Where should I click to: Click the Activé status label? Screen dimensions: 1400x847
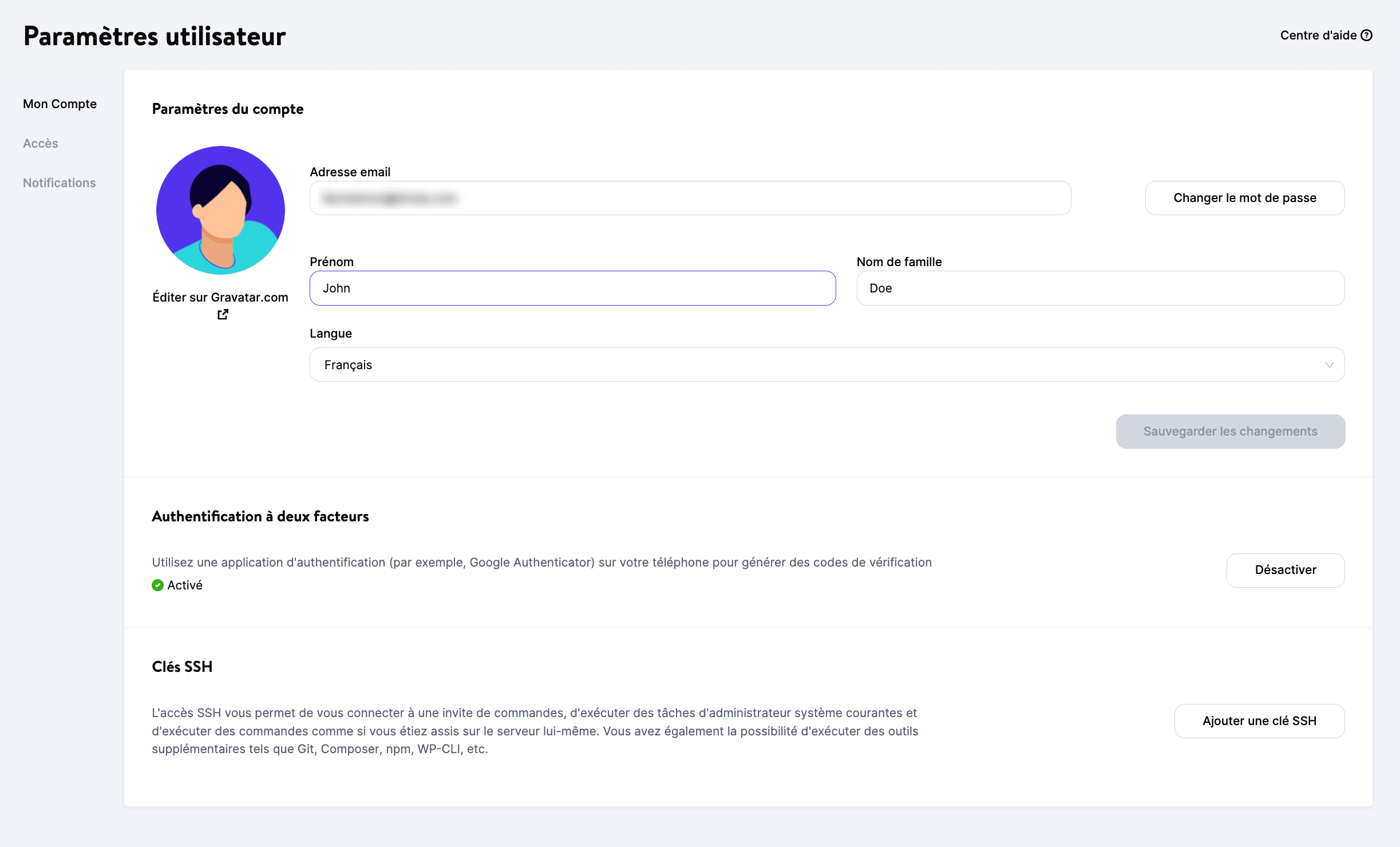click(184, 585)
